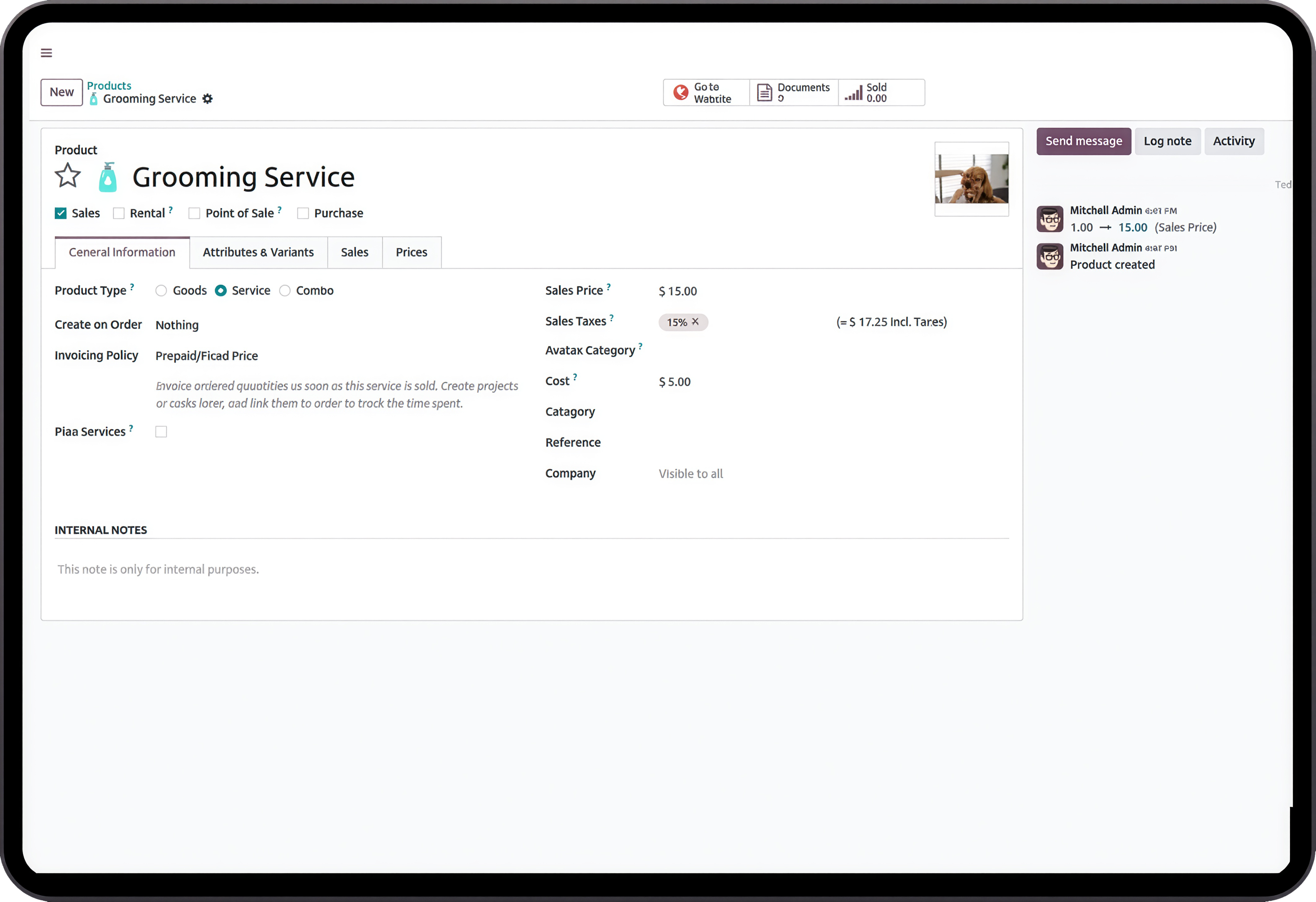The image size is (1316, 902).
Task: Open the Sales Price help question mark
Action: [x=609, y=286]
